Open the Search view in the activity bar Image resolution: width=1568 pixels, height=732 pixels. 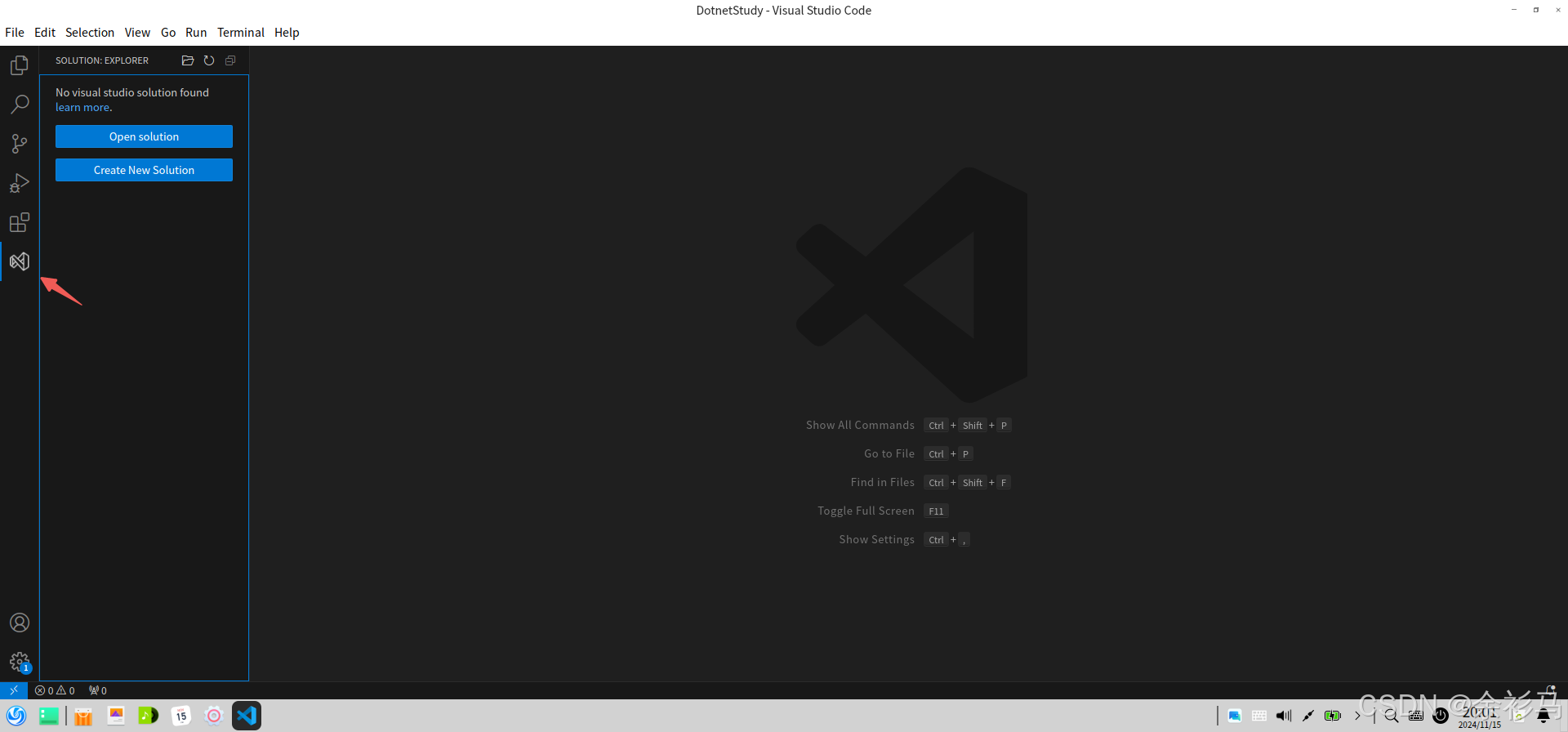[x=20, y=104]
